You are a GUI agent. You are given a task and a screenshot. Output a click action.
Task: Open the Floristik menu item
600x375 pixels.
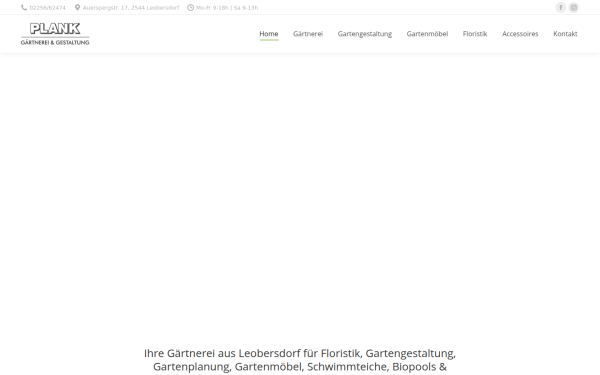475,34
